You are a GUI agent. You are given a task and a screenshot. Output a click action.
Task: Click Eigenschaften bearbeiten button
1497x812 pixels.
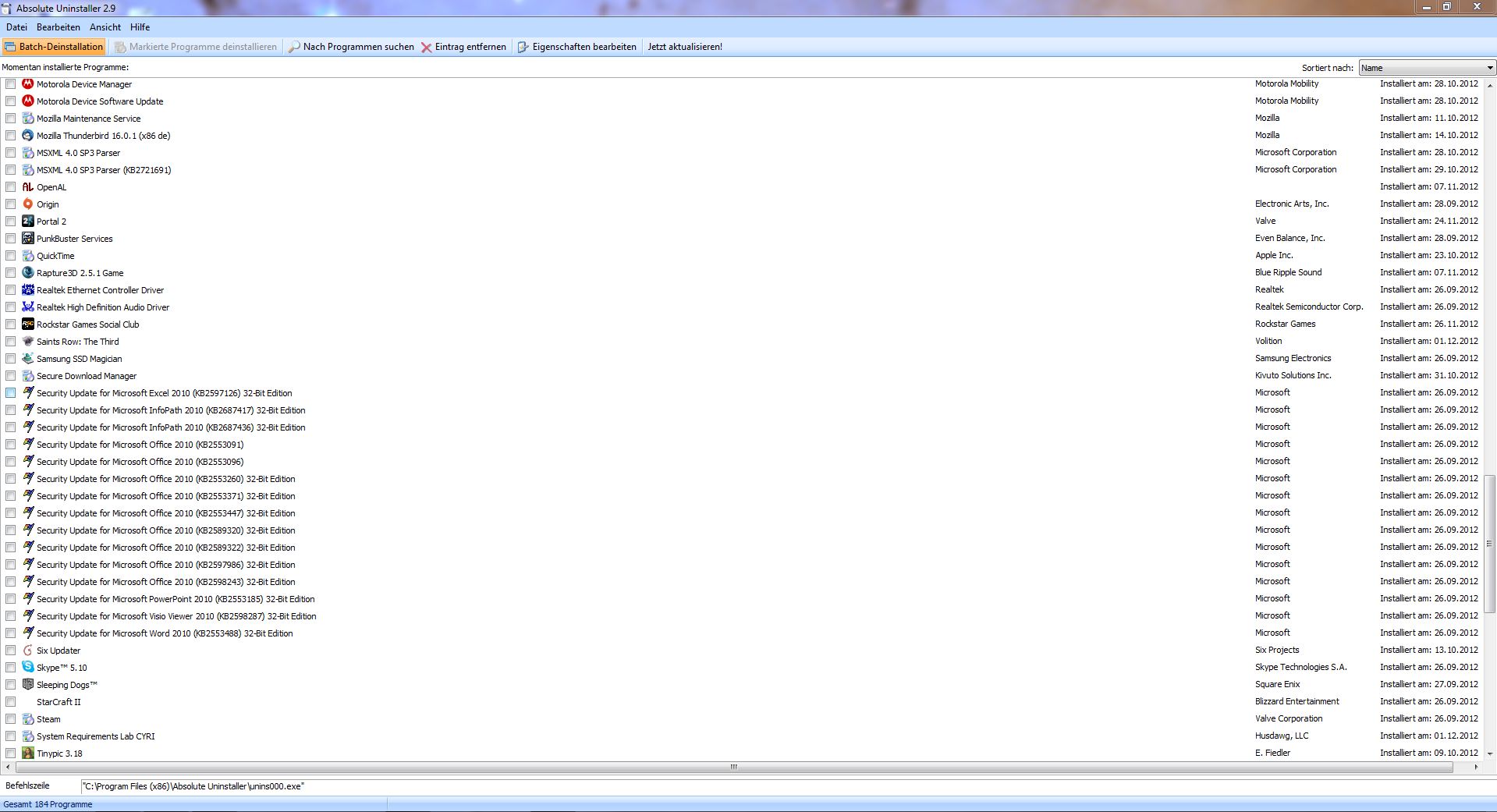[577, 47]
